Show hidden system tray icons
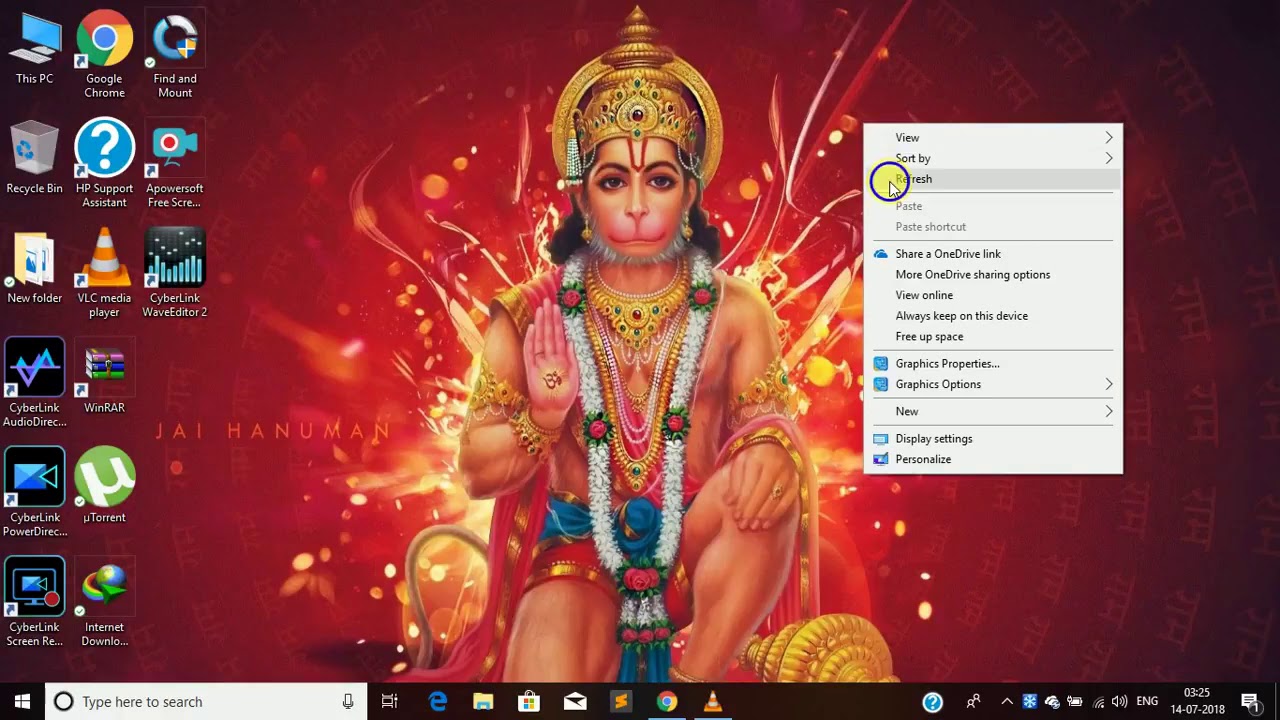Screen dimensions: 1280x720 (1007, 702)
